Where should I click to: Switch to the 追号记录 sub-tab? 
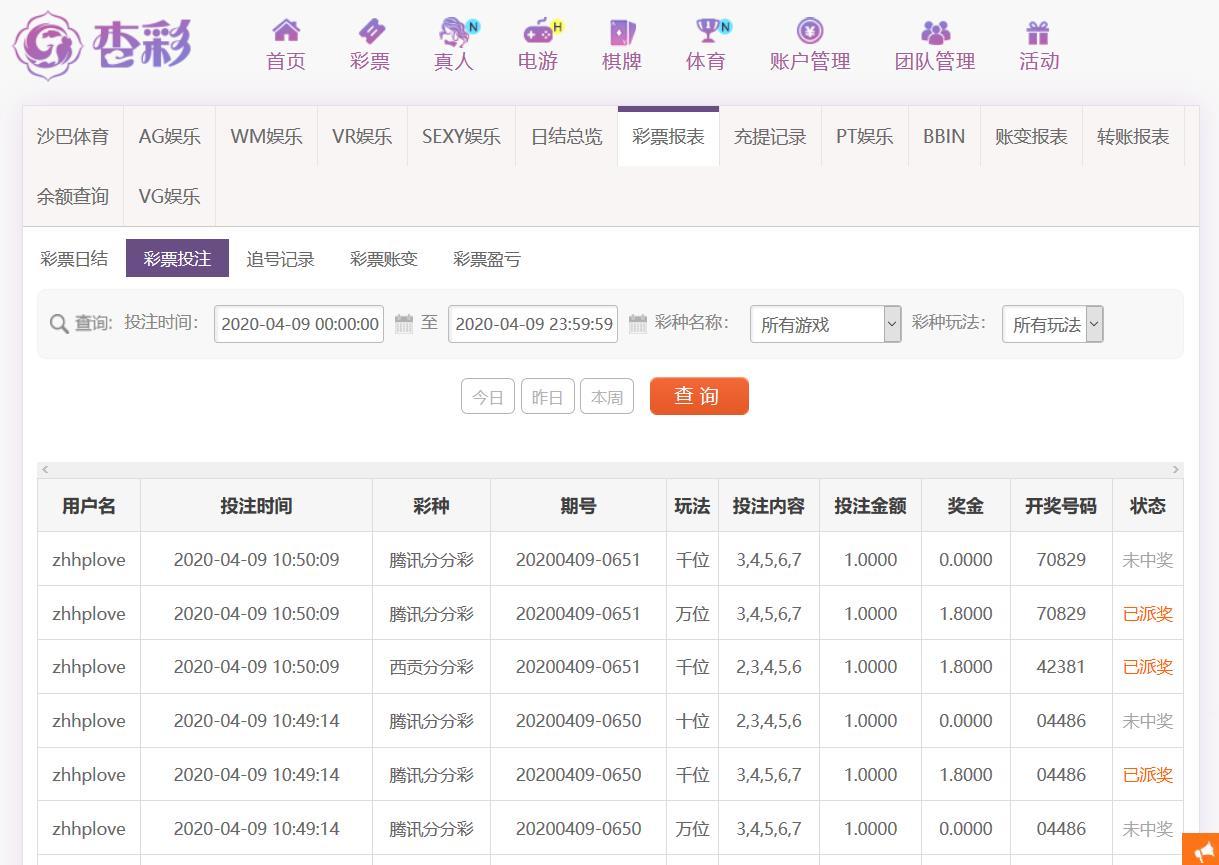tap(281, 259)
